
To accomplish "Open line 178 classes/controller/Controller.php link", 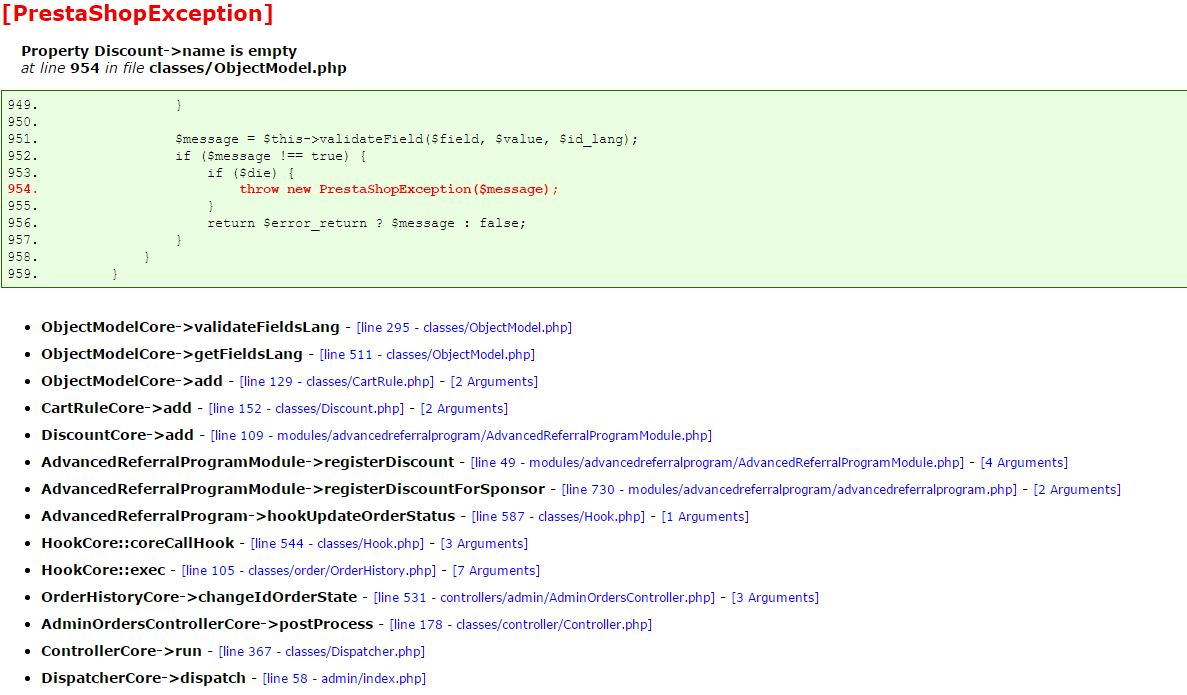I will (x=521, y=625).
